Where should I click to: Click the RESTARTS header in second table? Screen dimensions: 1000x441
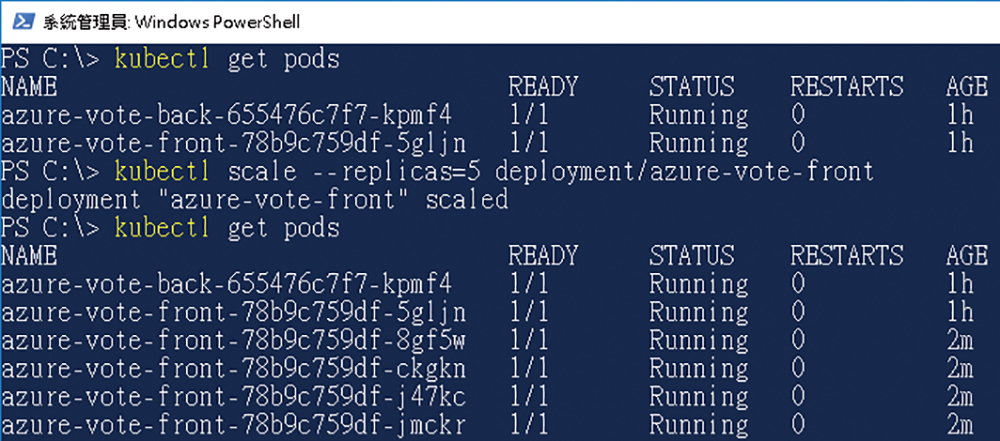click(847, 255)
